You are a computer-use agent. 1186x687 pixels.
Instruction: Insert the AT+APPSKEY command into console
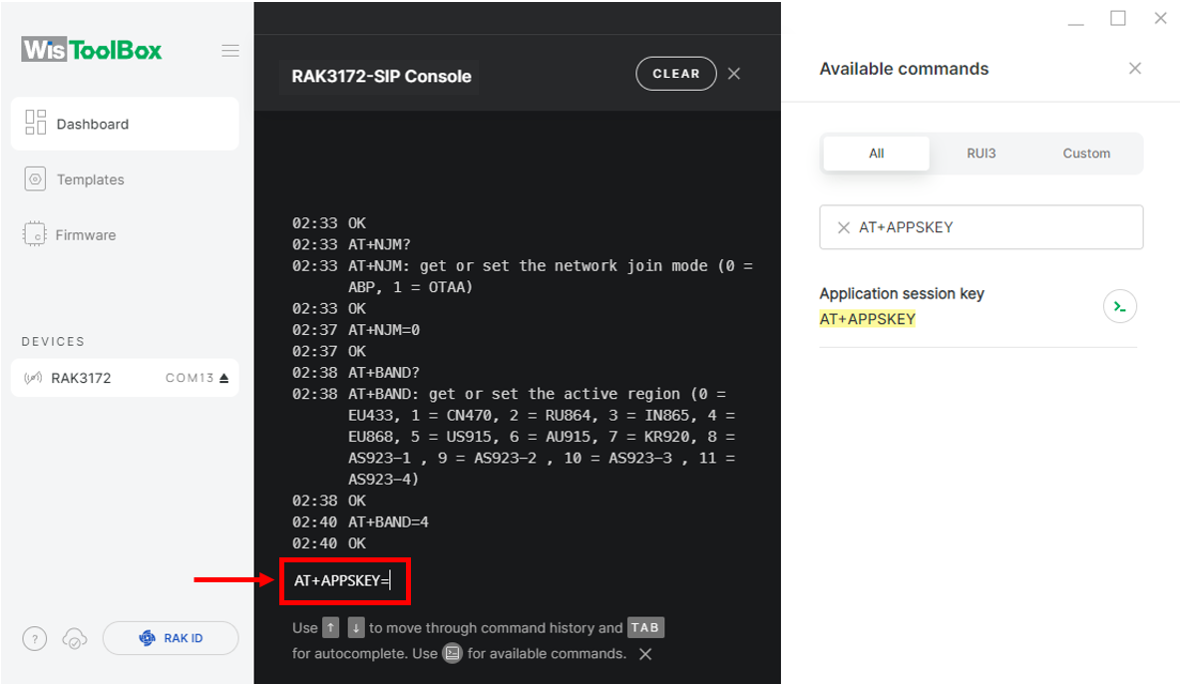coord(1119,306)
